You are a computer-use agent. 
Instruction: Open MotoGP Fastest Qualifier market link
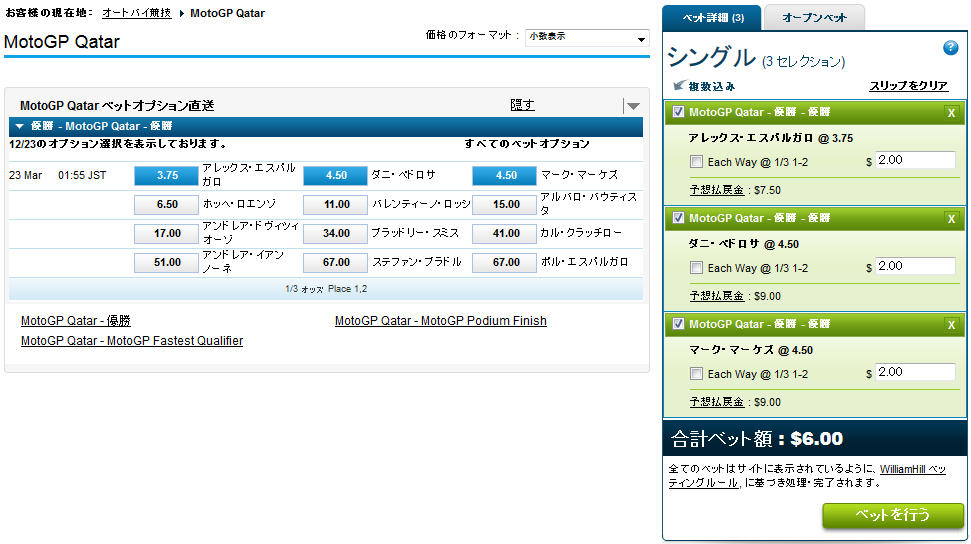click(131, 341)
